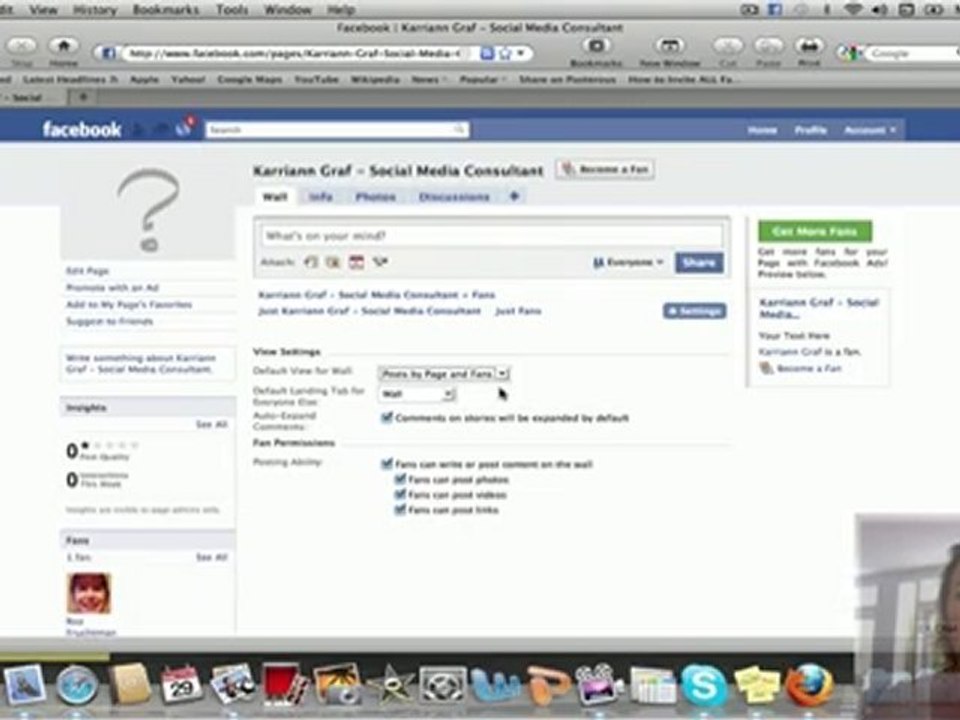The image size is (960, 720).
Task: Open the Account dropdown menu
Action: point(870,130)
